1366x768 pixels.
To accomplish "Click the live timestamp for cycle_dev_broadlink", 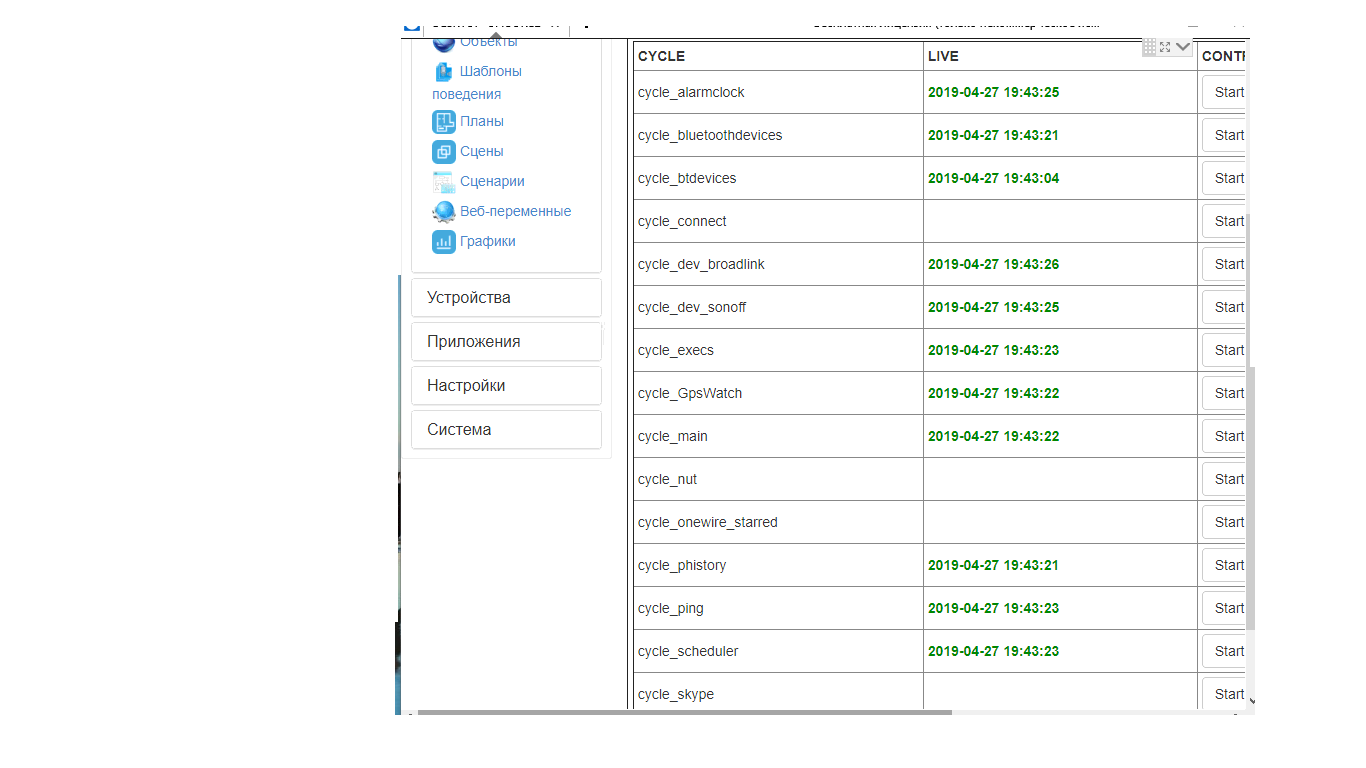I will pyautogui.click(x=993, y=264).
